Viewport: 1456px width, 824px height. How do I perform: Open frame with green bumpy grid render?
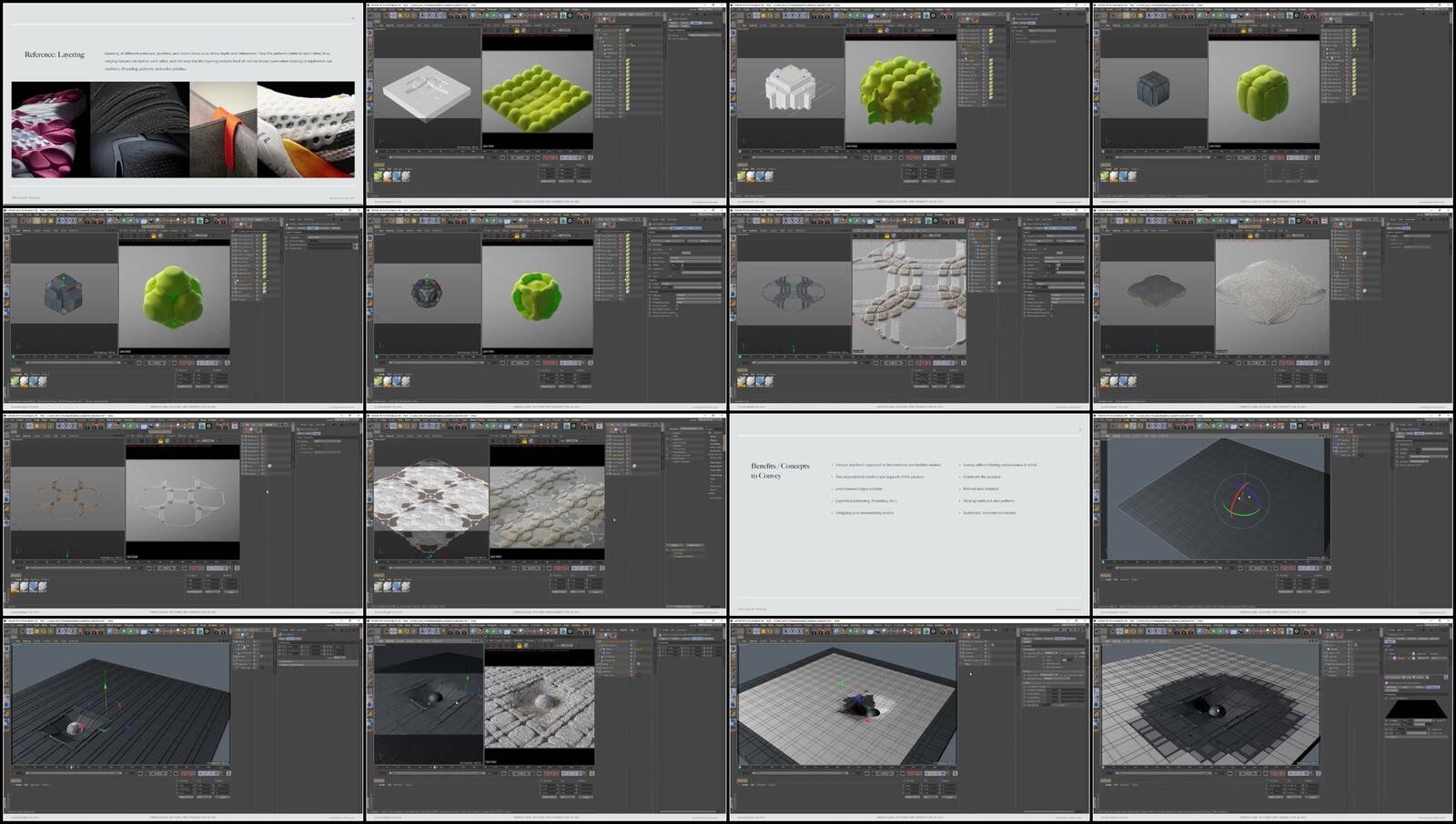[546, 103]
